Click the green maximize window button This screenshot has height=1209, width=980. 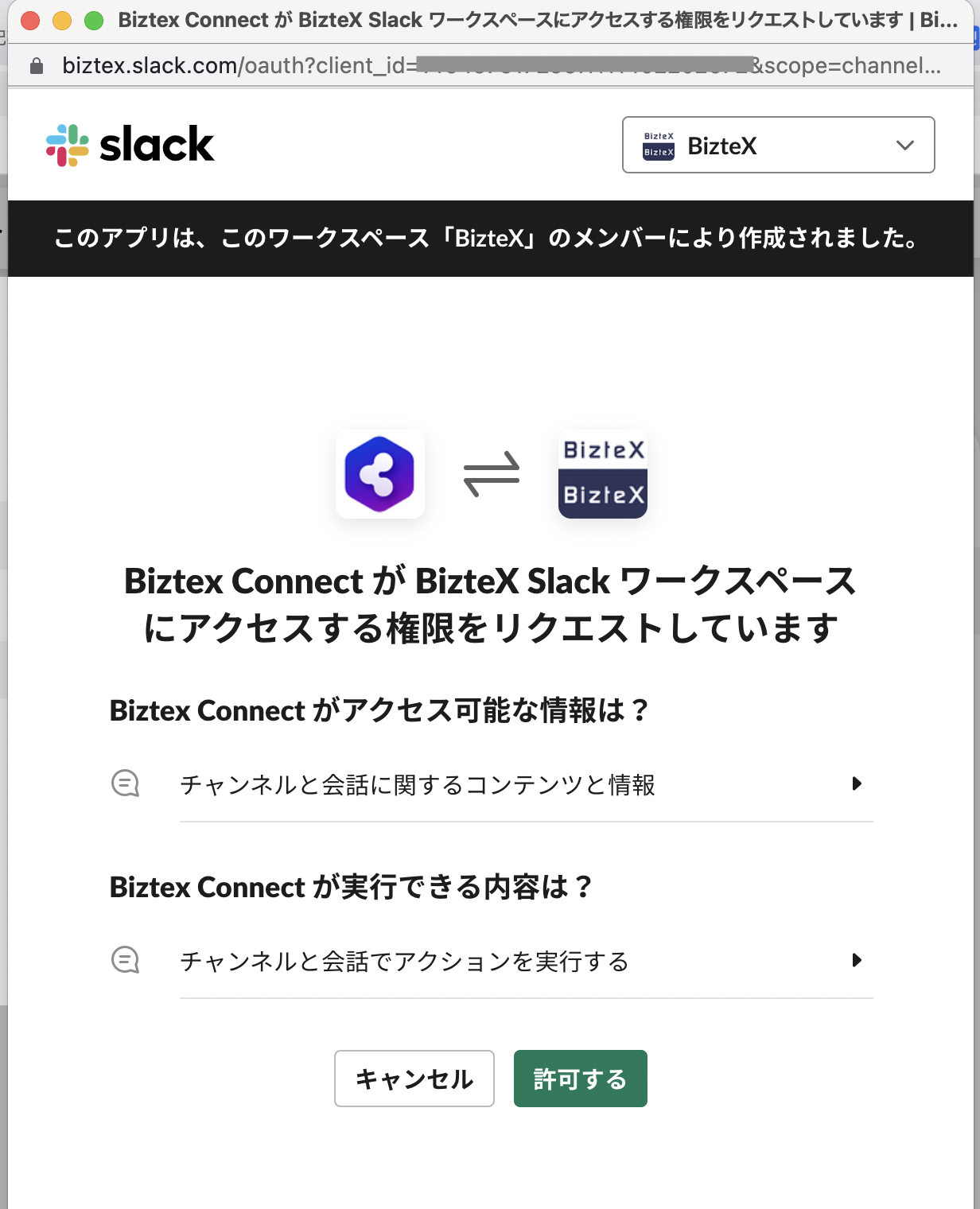94,20
